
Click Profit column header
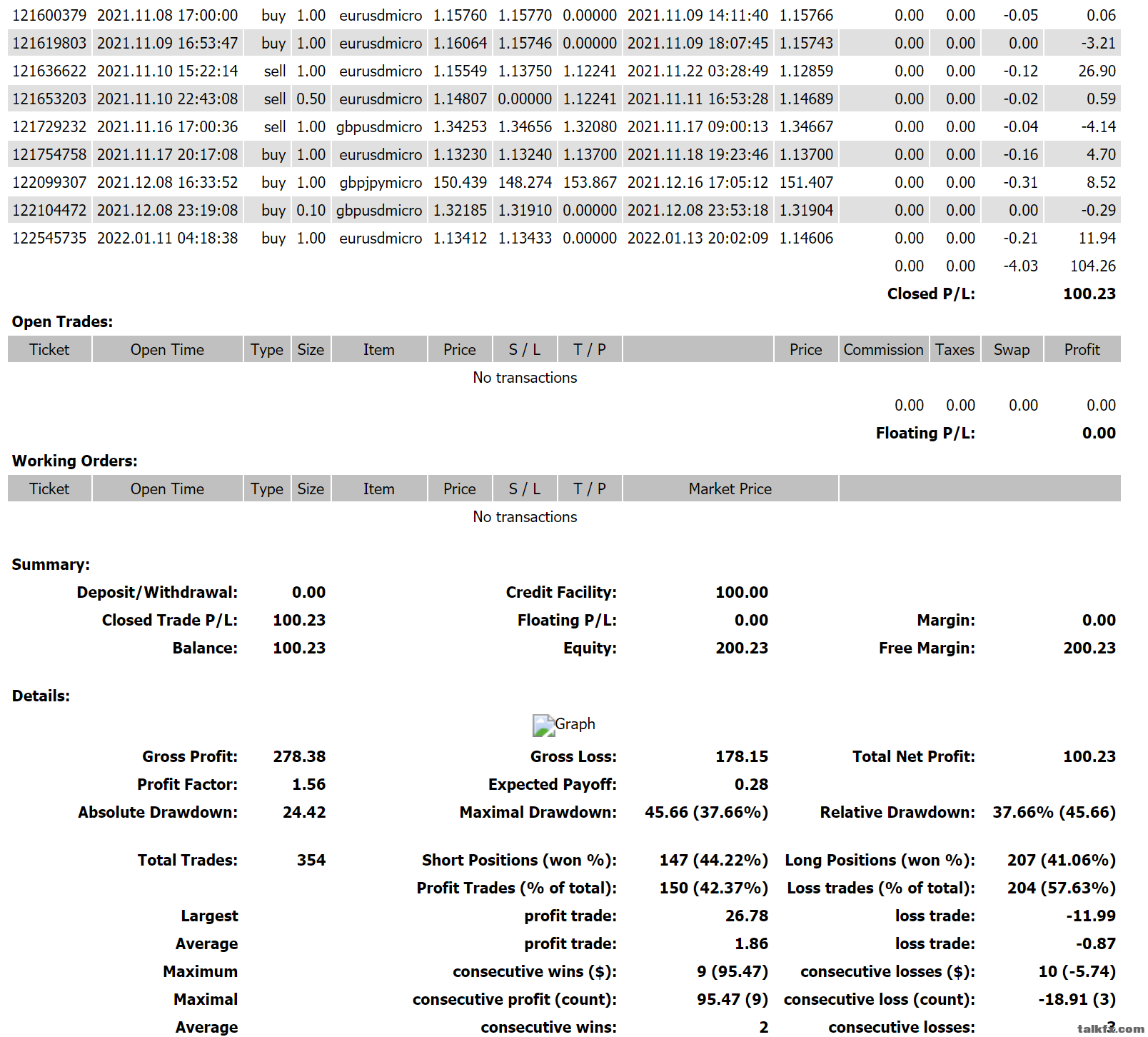tap(1082, 349)
